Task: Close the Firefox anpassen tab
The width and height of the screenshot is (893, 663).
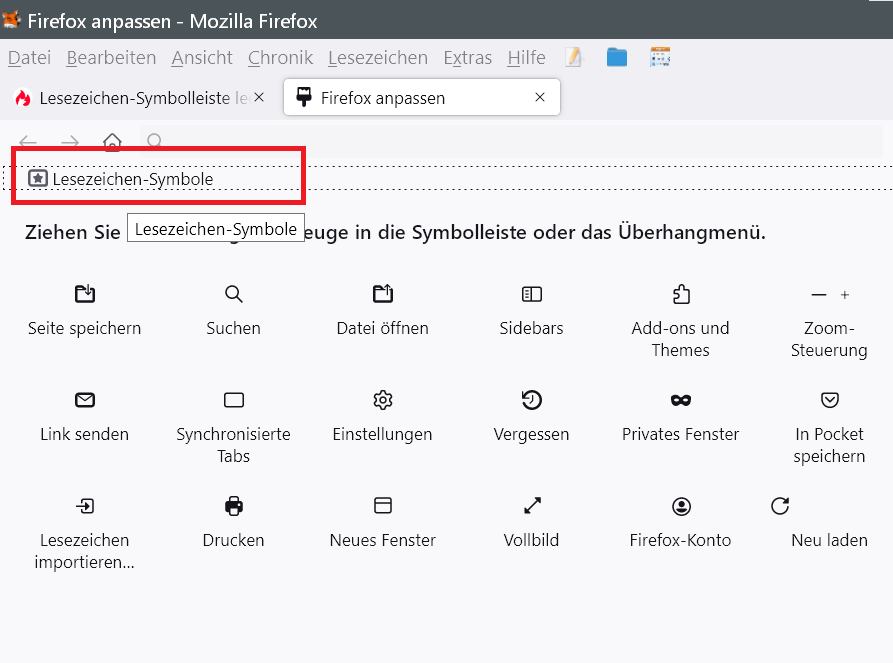Action: pyautogui.click(x=540, y=97)
